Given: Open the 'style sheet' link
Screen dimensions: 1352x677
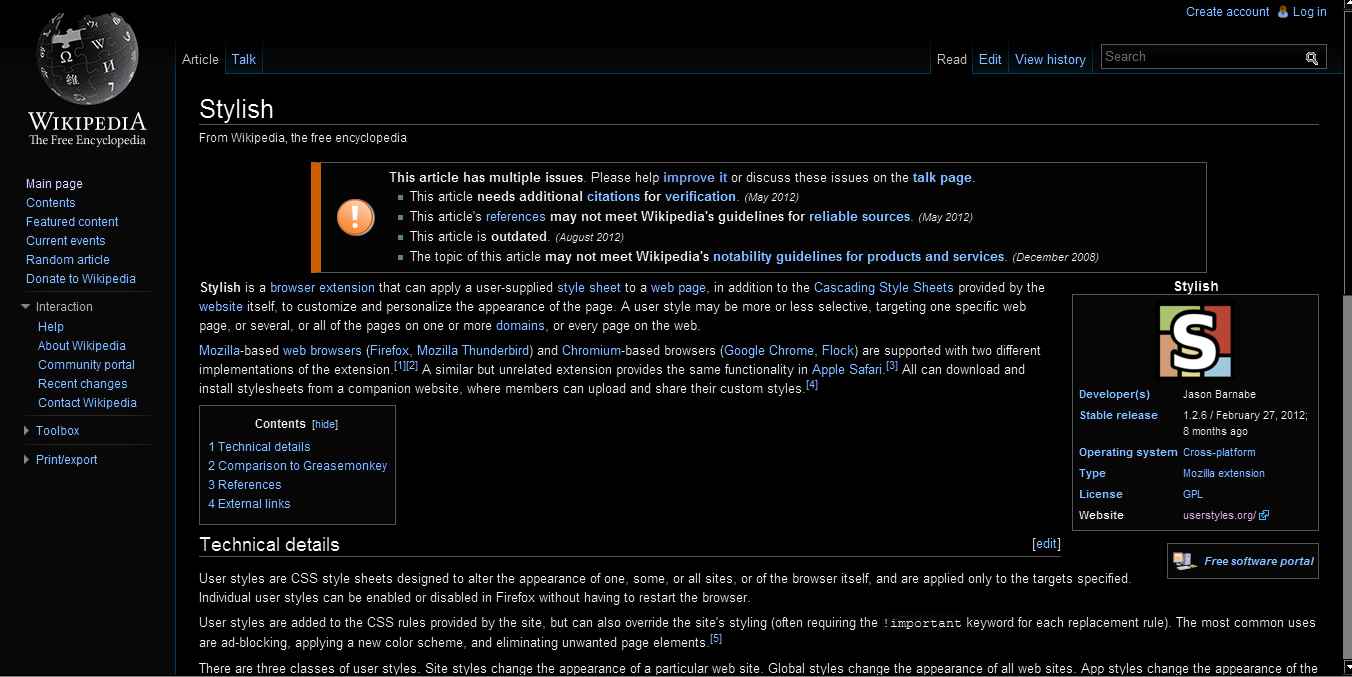Looking at the screenshot, I should click(589, 288).
